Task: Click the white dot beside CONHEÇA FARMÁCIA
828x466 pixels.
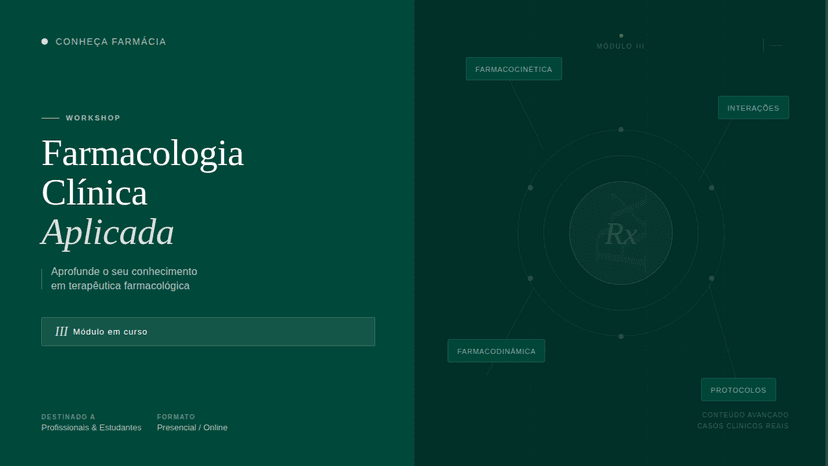Action: (45, 42)
